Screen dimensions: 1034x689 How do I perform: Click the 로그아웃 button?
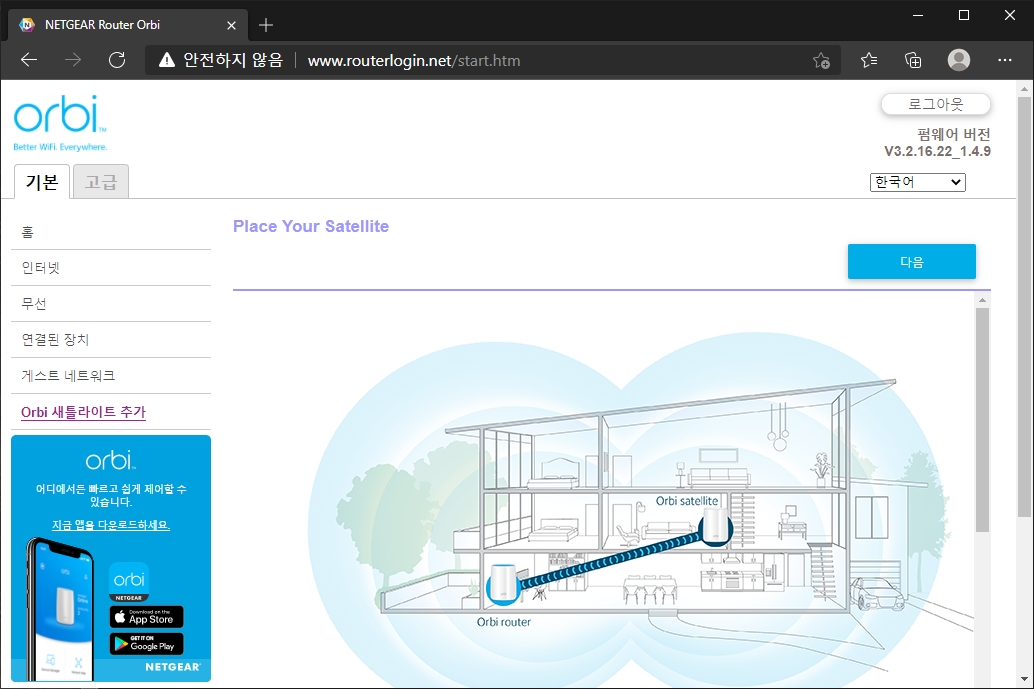tap(935, 104)
